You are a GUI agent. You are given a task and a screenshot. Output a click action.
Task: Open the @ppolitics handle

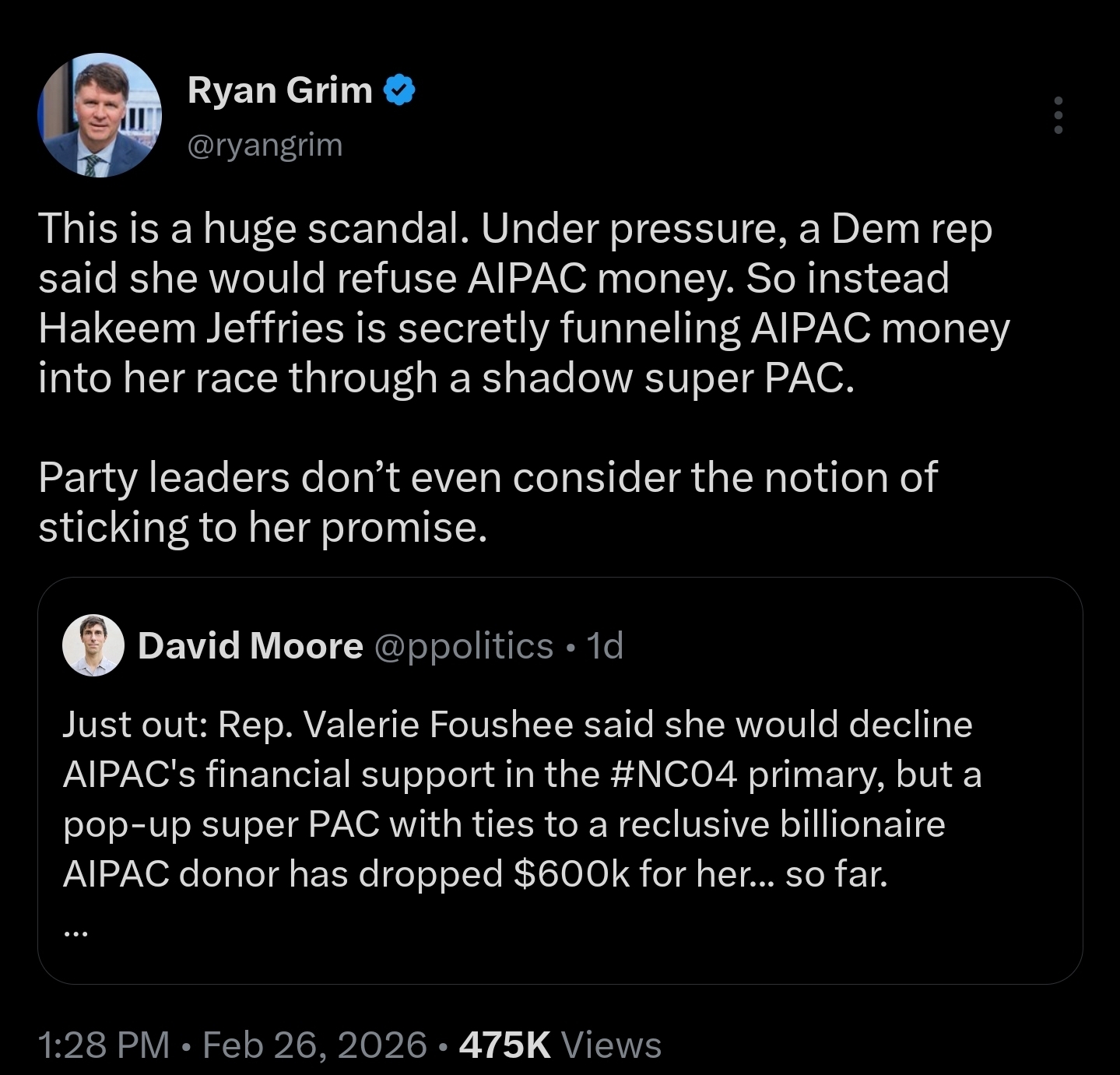tap(464, 646)
